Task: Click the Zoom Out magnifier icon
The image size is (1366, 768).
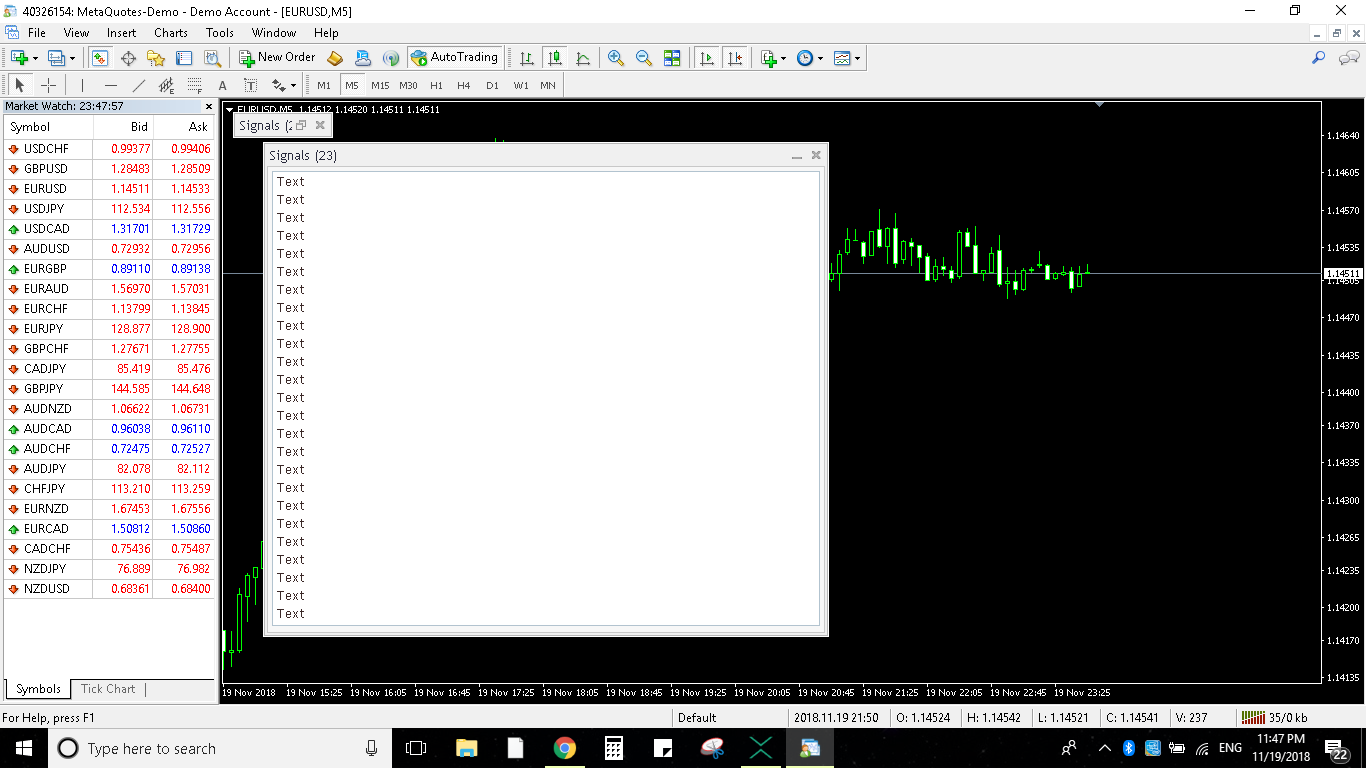Action: click(644, 58)
